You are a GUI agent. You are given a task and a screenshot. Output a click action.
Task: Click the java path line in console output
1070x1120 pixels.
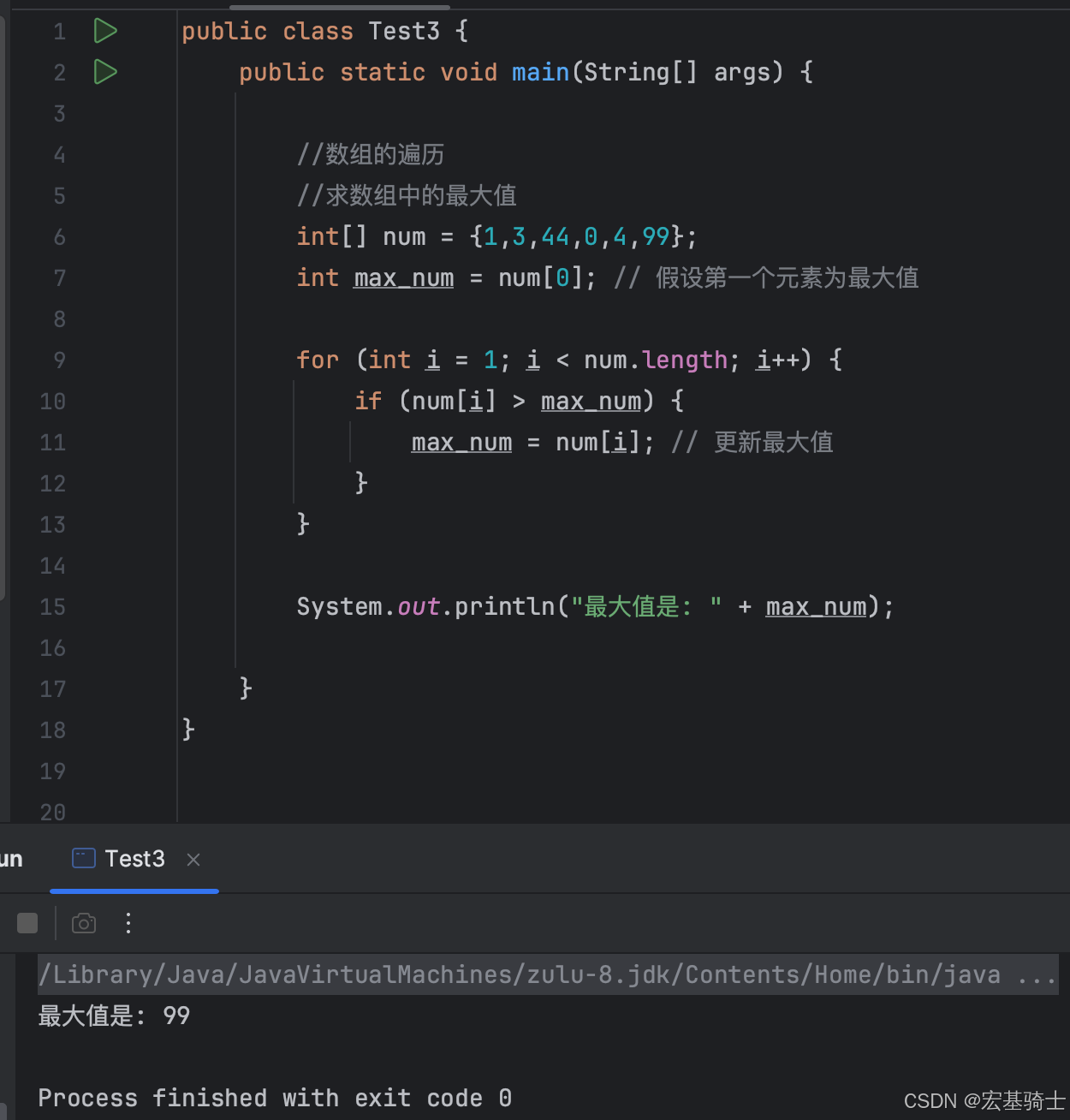tap(514, 974)
